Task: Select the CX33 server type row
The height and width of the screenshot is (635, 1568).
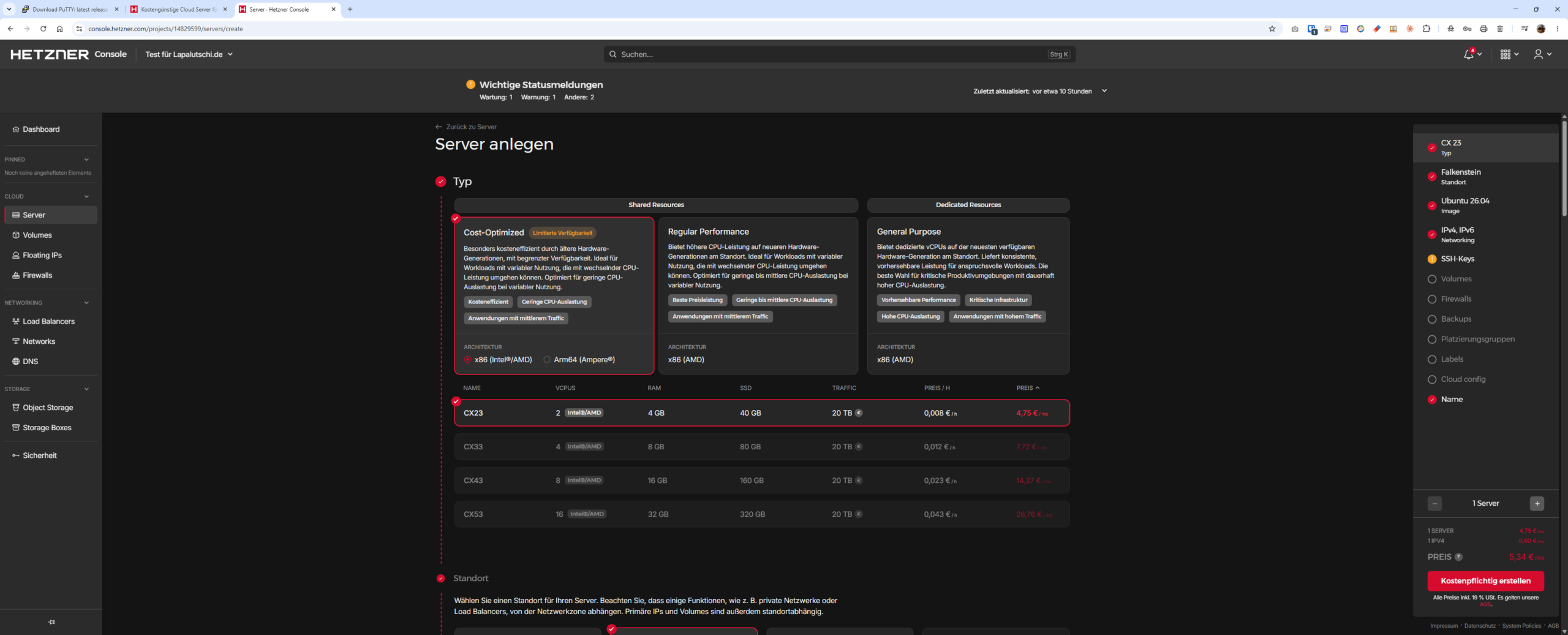Action: pyautogui.click(x=762, y=447)
